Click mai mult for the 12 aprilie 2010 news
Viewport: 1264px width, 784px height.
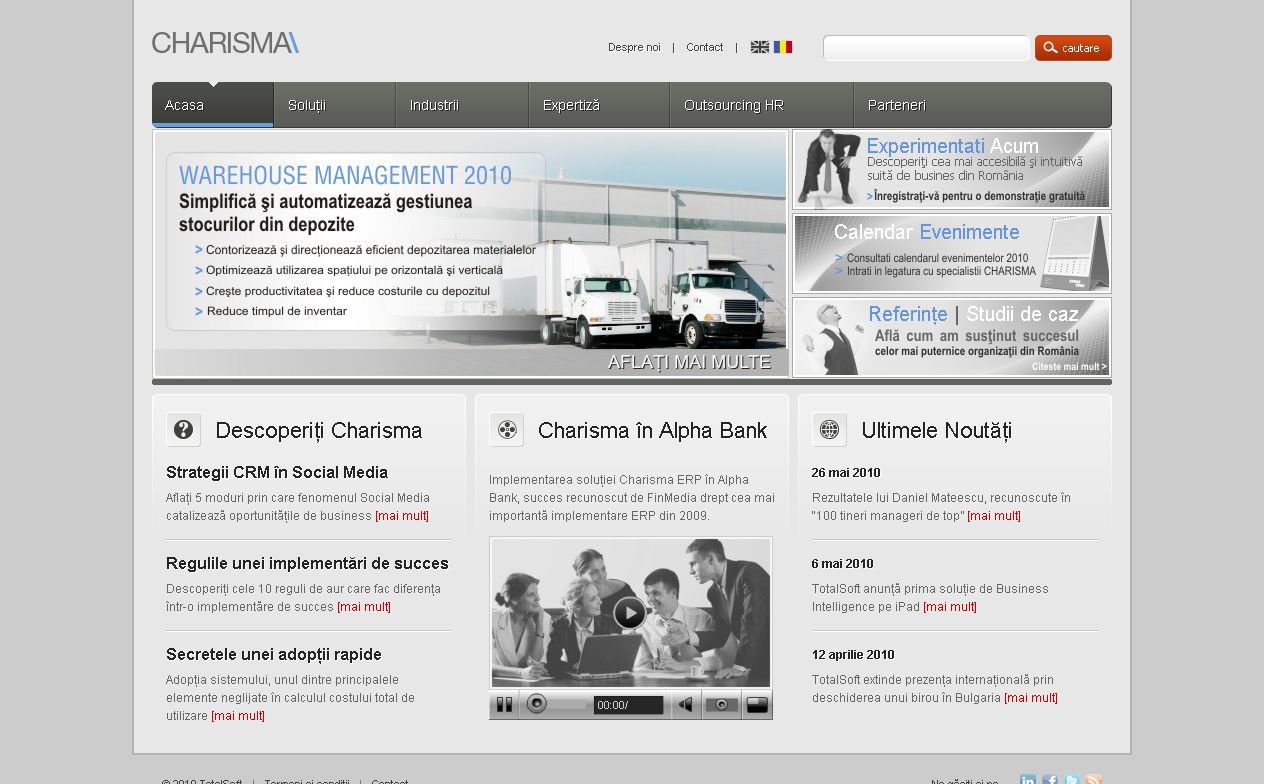coord(1031,698)
